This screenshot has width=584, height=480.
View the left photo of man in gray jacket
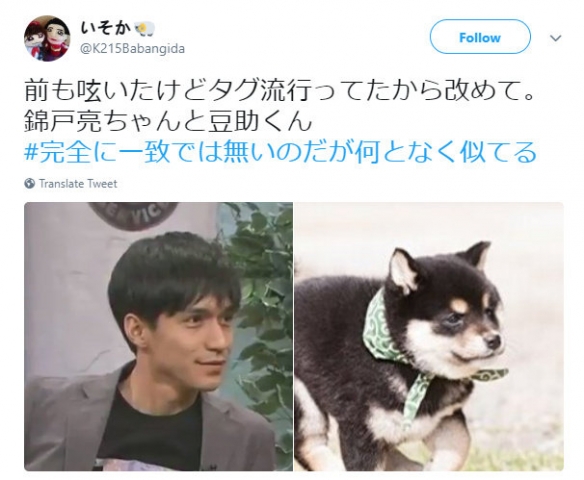(x=158, y=337)
